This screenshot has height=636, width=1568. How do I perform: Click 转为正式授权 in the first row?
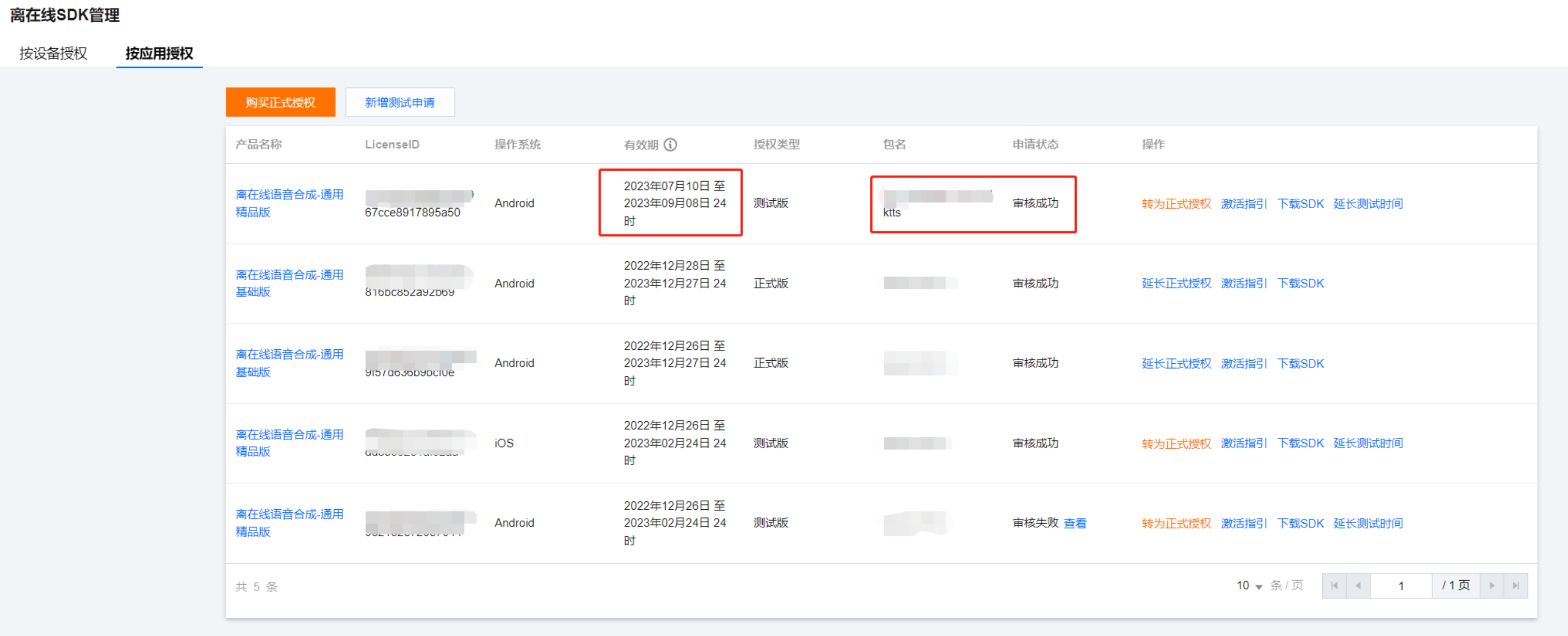tap(1175, 203)
